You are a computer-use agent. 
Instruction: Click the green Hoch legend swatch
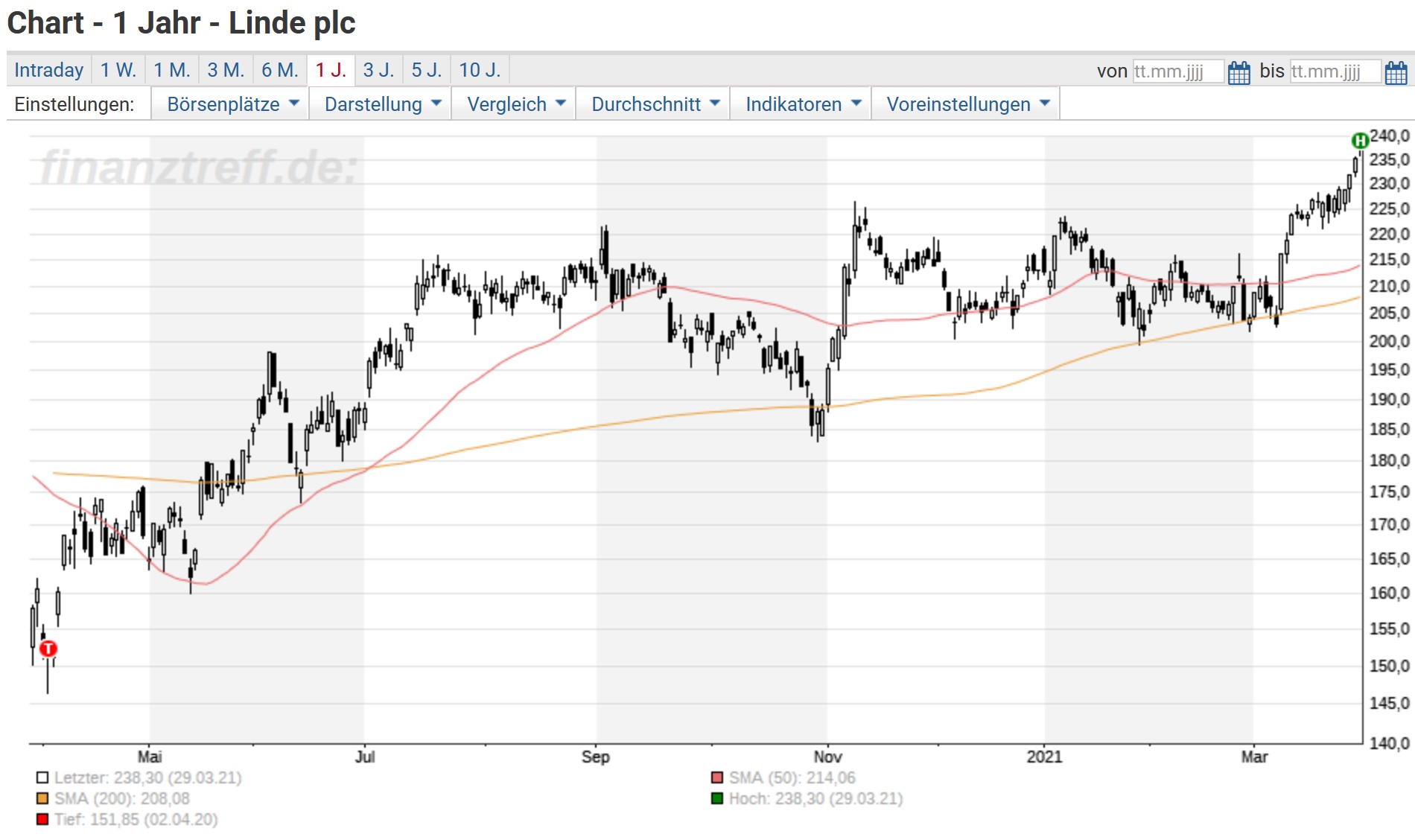click(717, 798)
